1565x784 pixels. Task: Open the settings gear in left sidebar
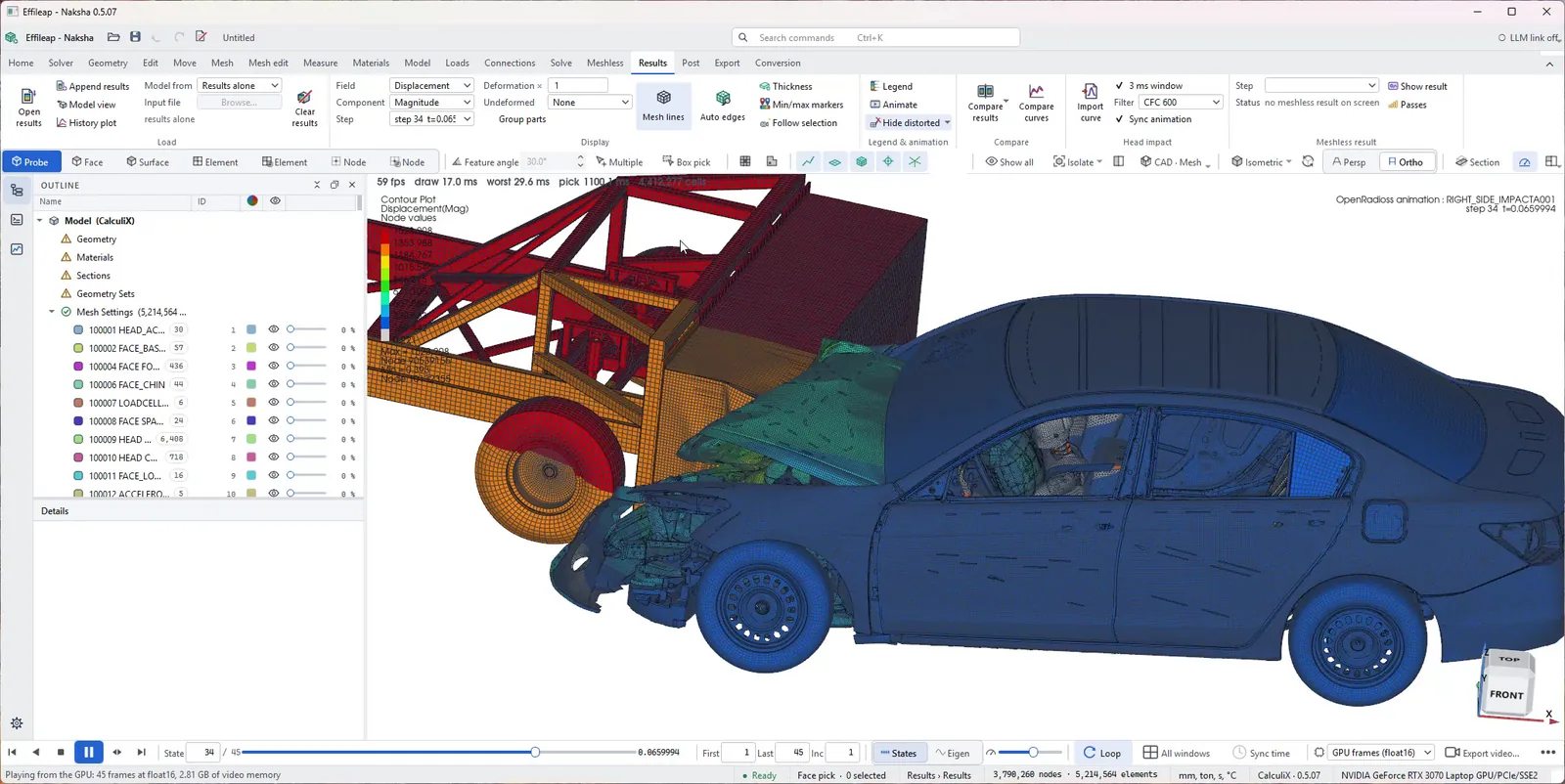[17, 723]
